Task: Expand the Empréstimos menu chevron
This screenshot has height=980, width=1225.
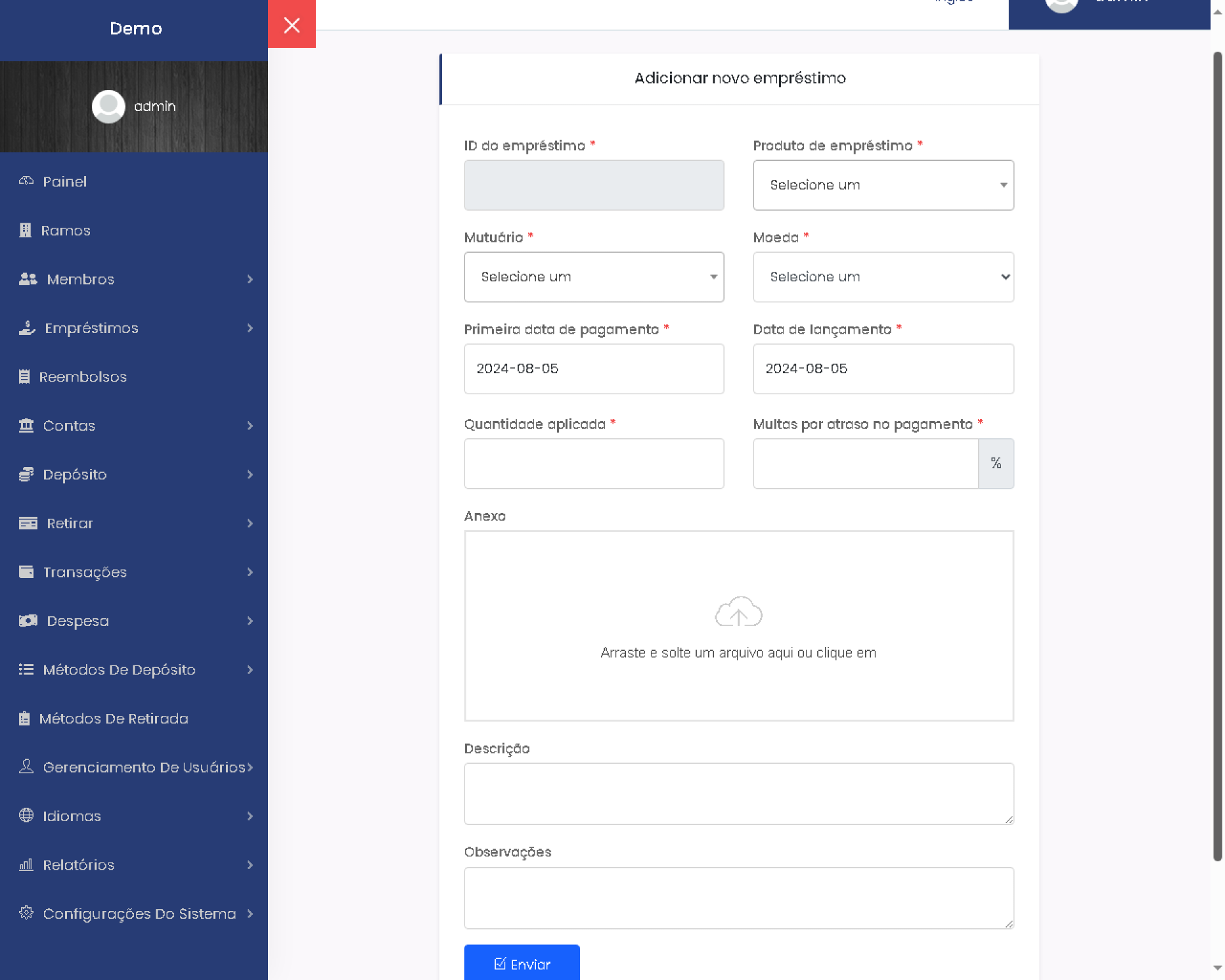Action: [250, 328]
